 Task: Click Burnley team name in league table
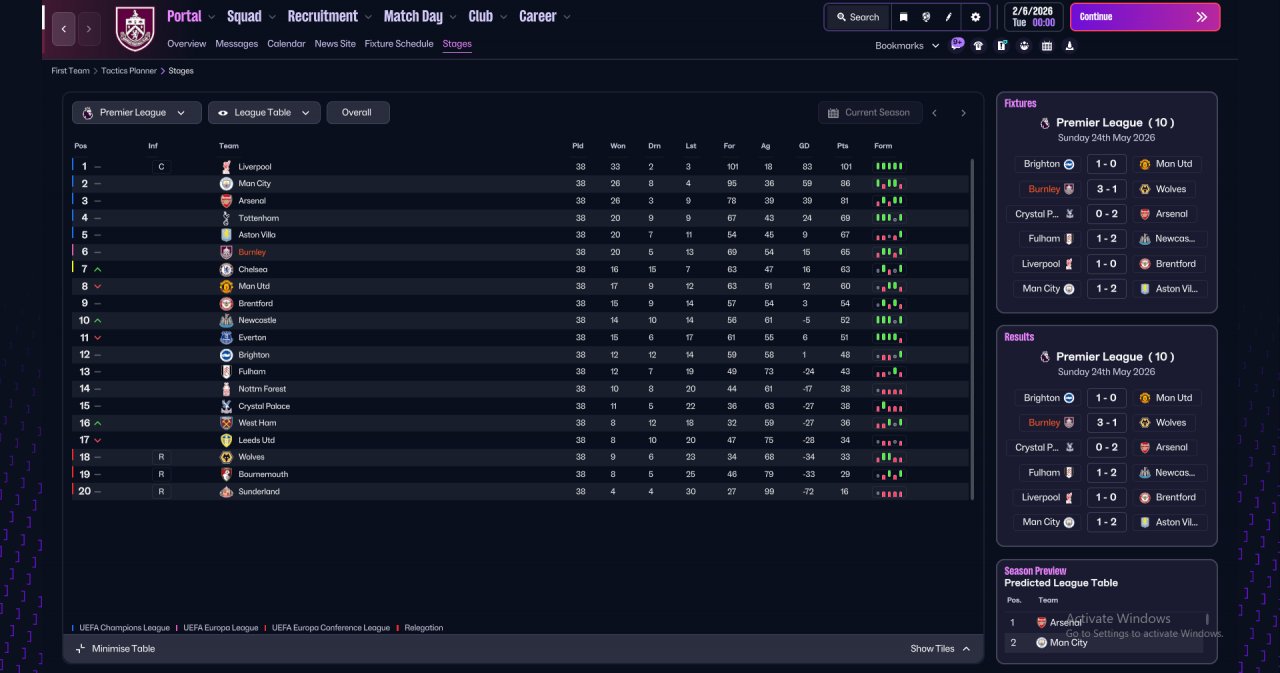[252, 252]
